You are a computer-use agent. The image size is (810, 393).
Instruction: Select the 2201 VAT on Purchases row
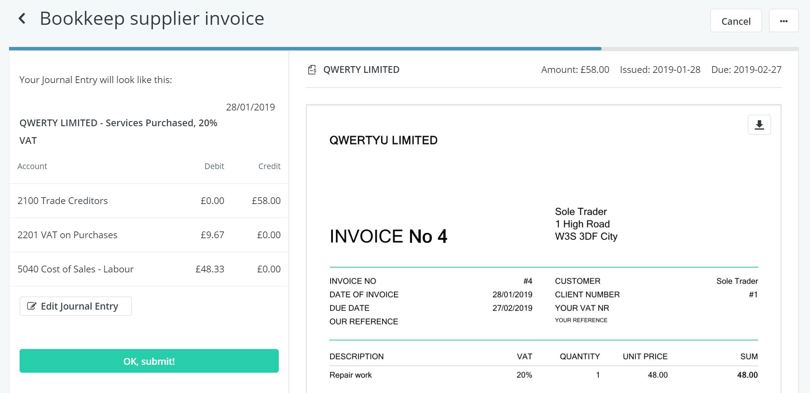149,235
